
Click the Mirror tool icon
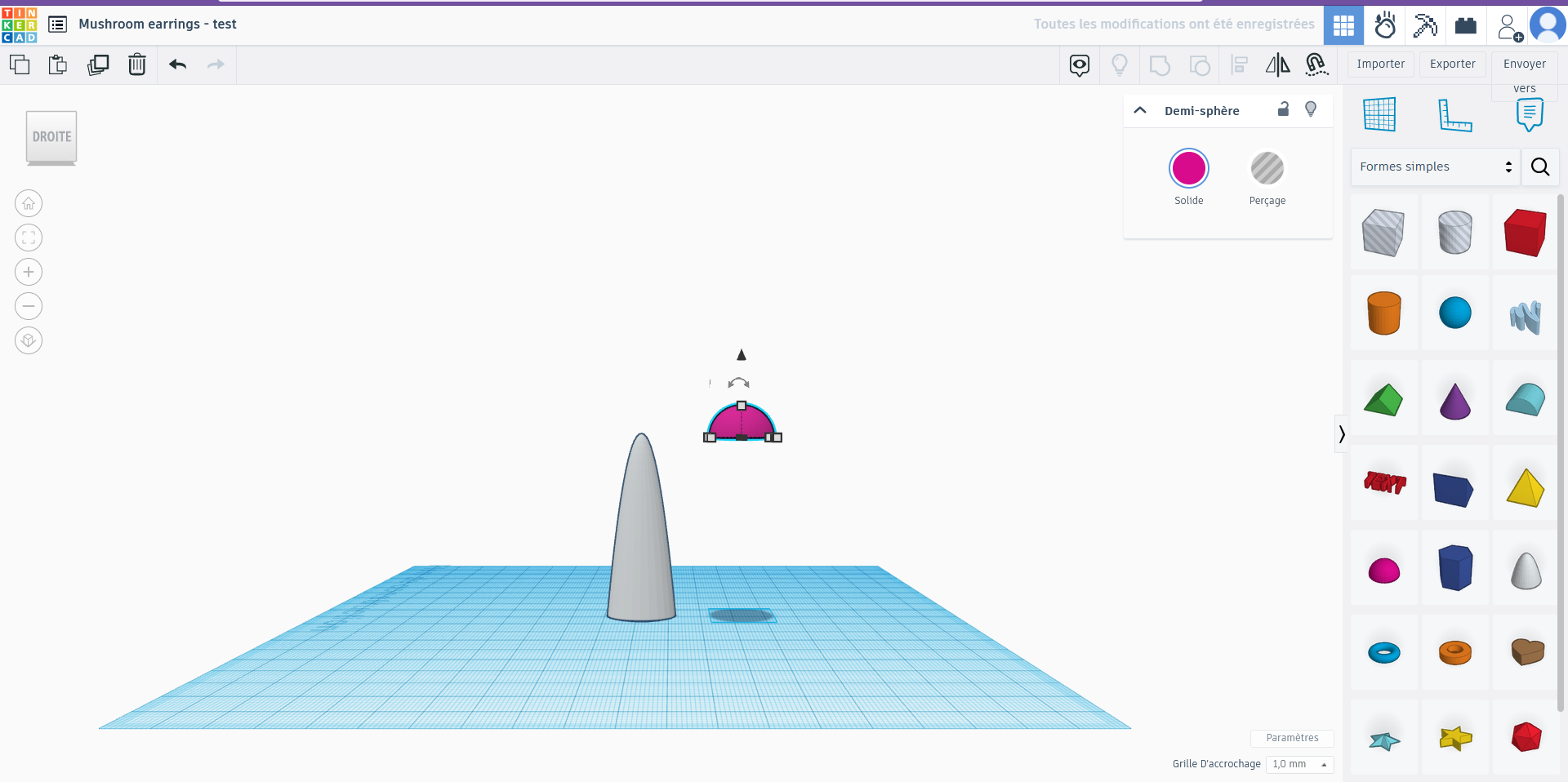[1278, 64]
